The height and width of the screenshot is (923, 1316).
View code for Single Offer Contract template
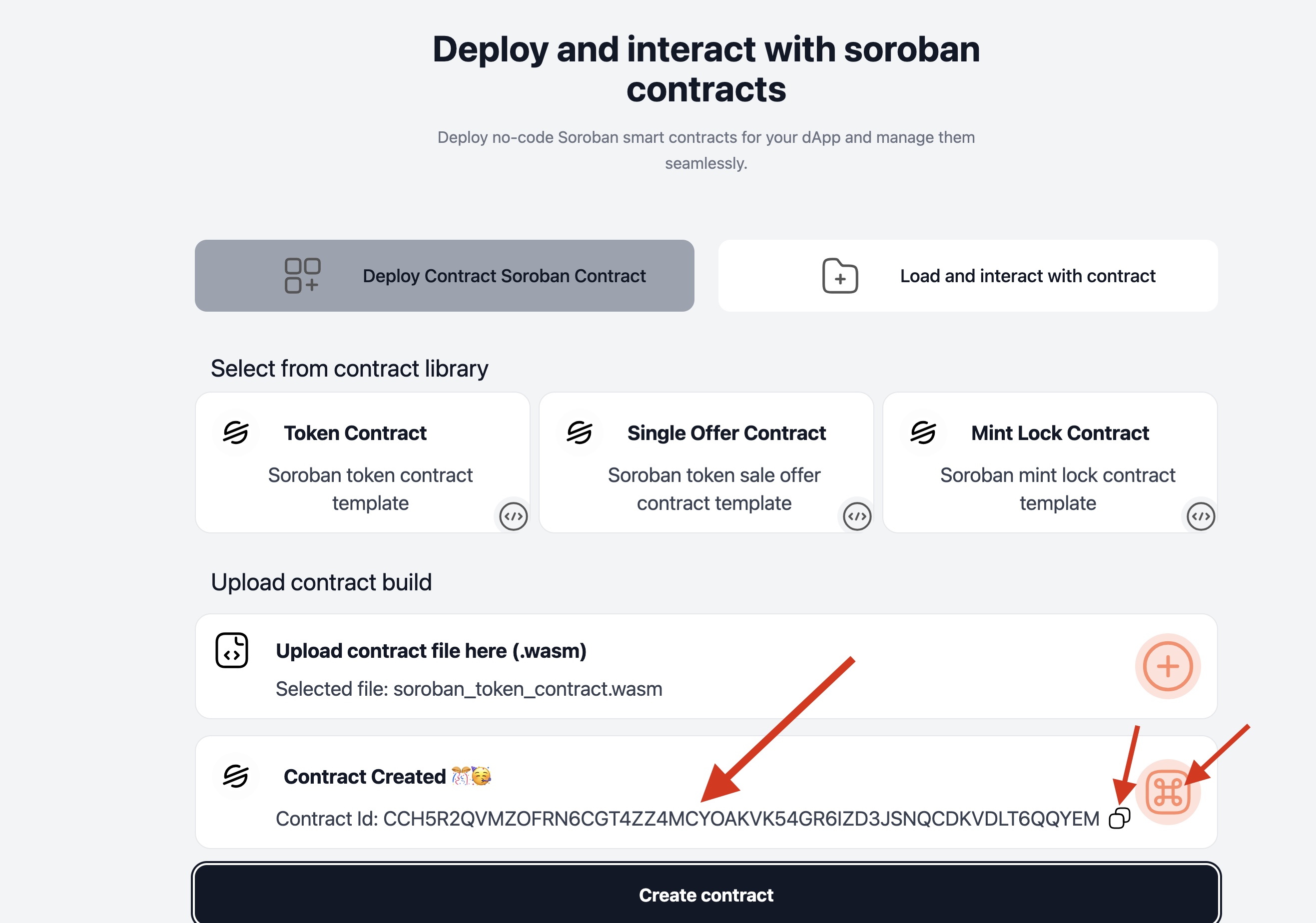(x=857, y=516)
